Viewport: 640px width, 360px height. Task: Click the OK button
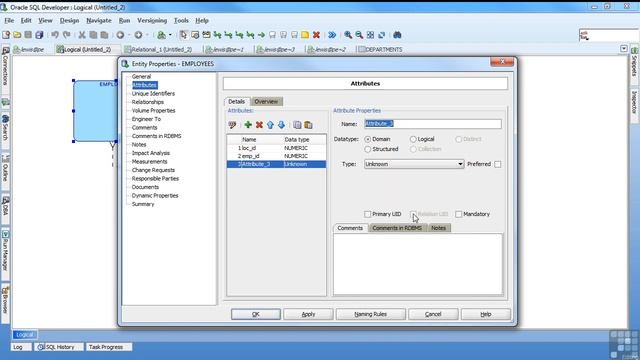(256, 314)
